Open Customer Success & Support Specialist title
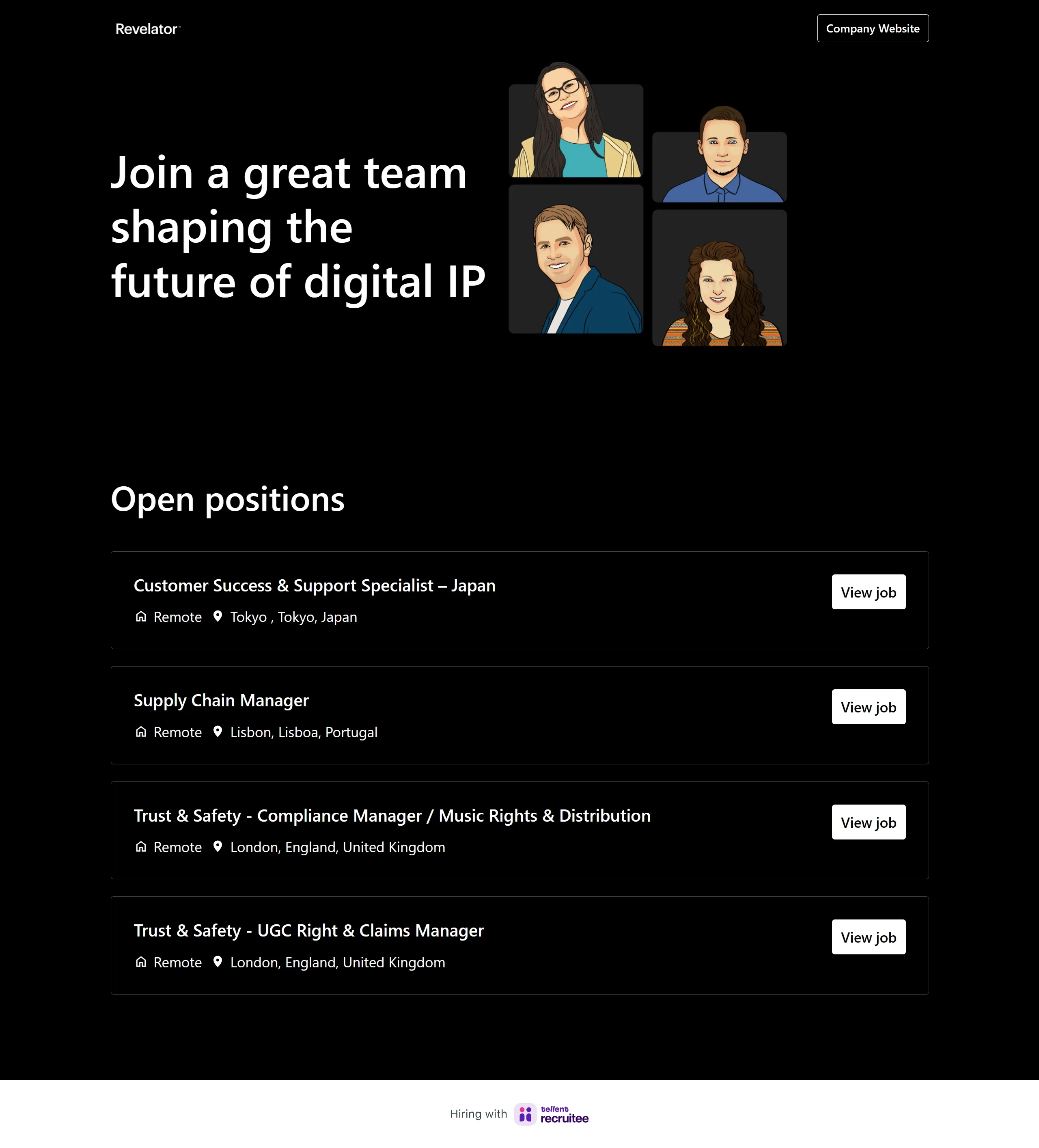Screen dimensions: 1039x1148 tap(314, 585)
